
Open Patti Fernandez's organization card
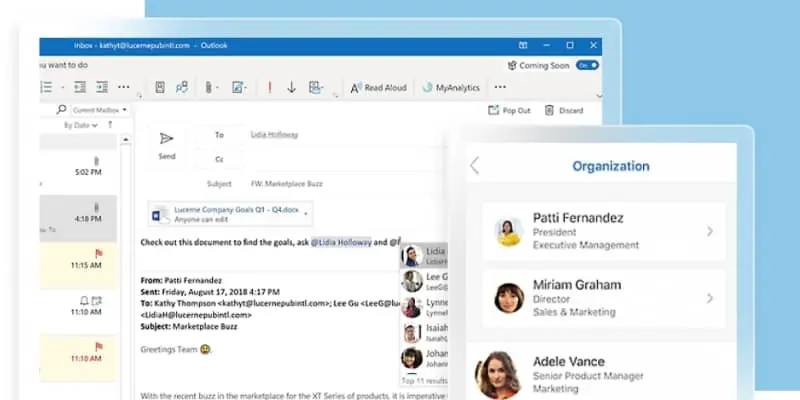point(604,232)
